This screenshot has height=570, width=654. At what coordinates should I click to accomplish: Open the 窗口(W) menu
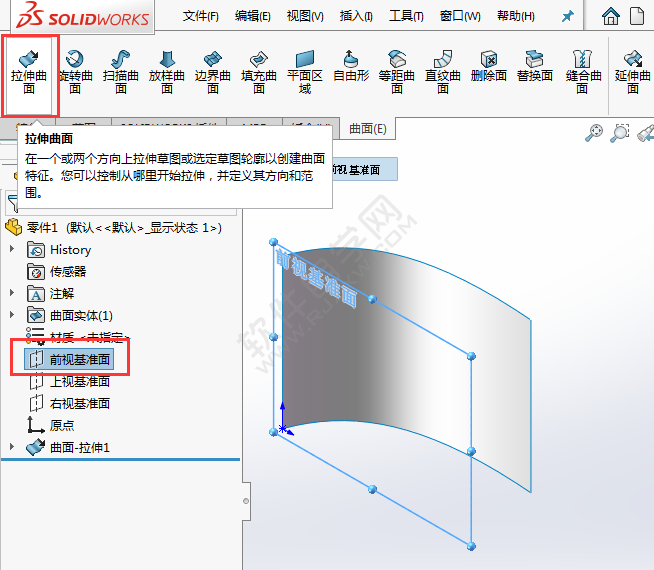460,16
